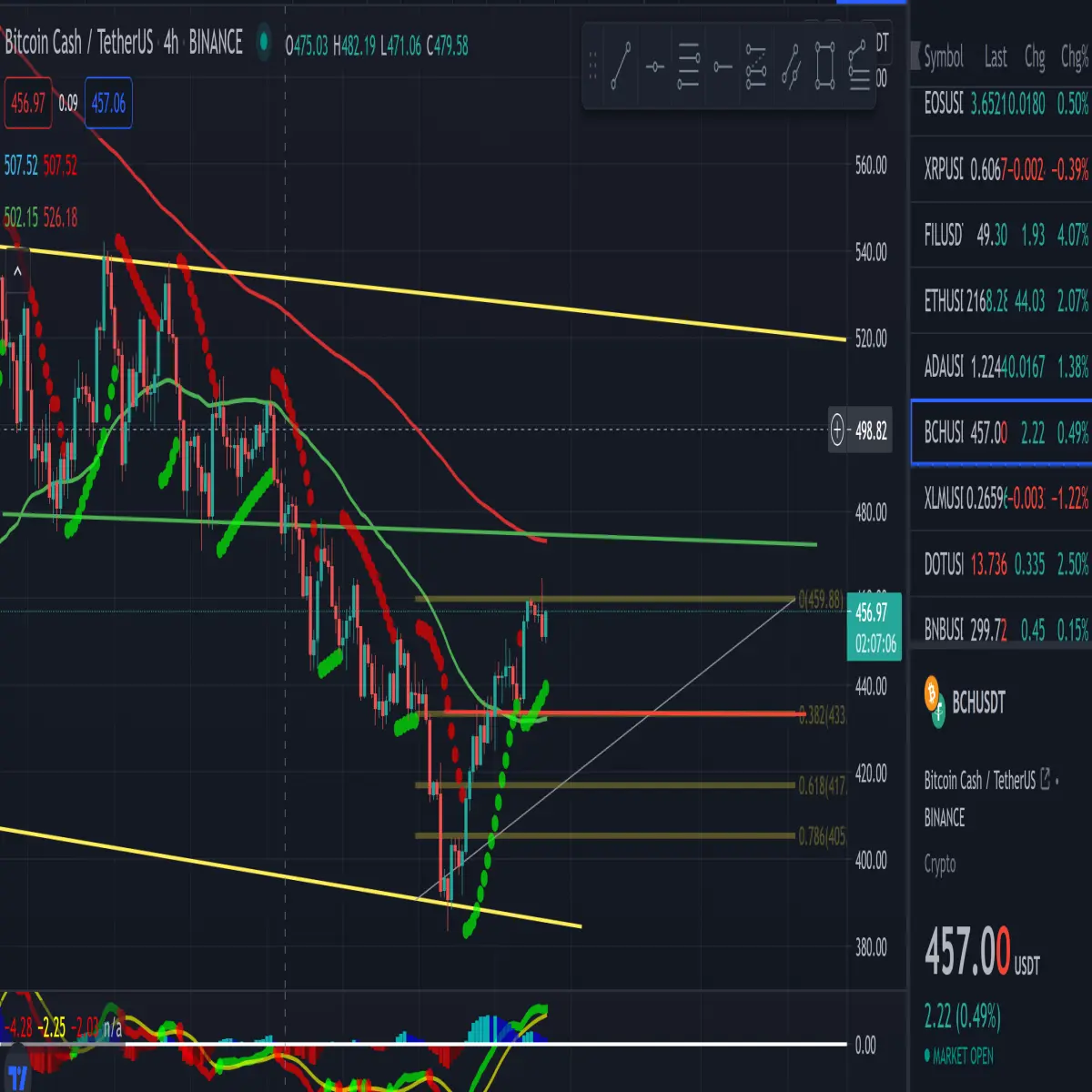Select the Horizontal Ray drawing tool
Viewport: 1092px width, 1092px height.
pyautogui.click(x=723, y=66)
